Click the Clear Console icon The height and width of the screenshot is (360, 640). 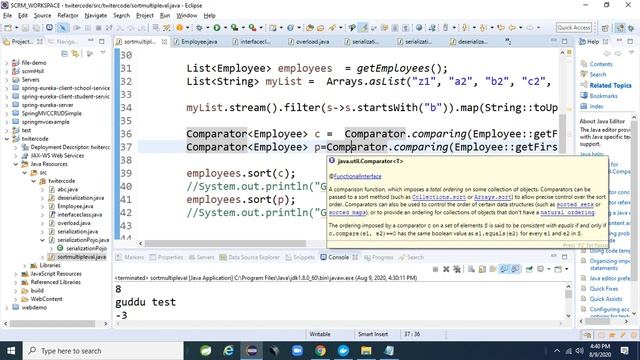pos(471,269)
